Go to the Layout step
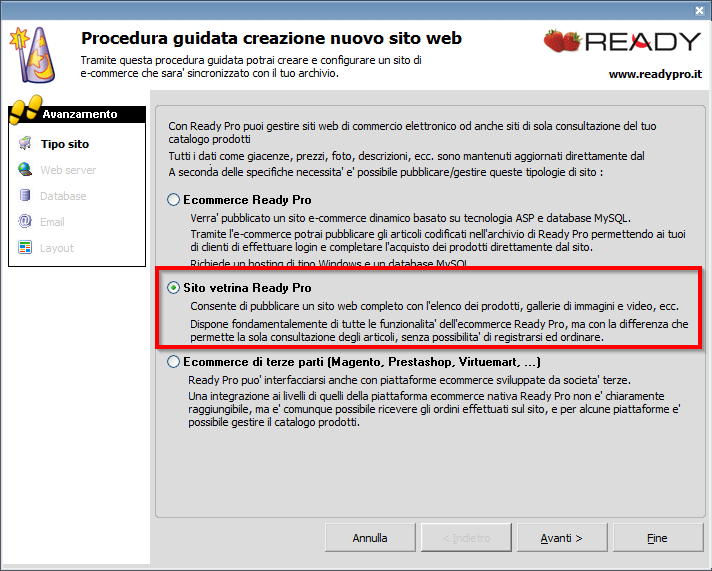 coord(57,248)
